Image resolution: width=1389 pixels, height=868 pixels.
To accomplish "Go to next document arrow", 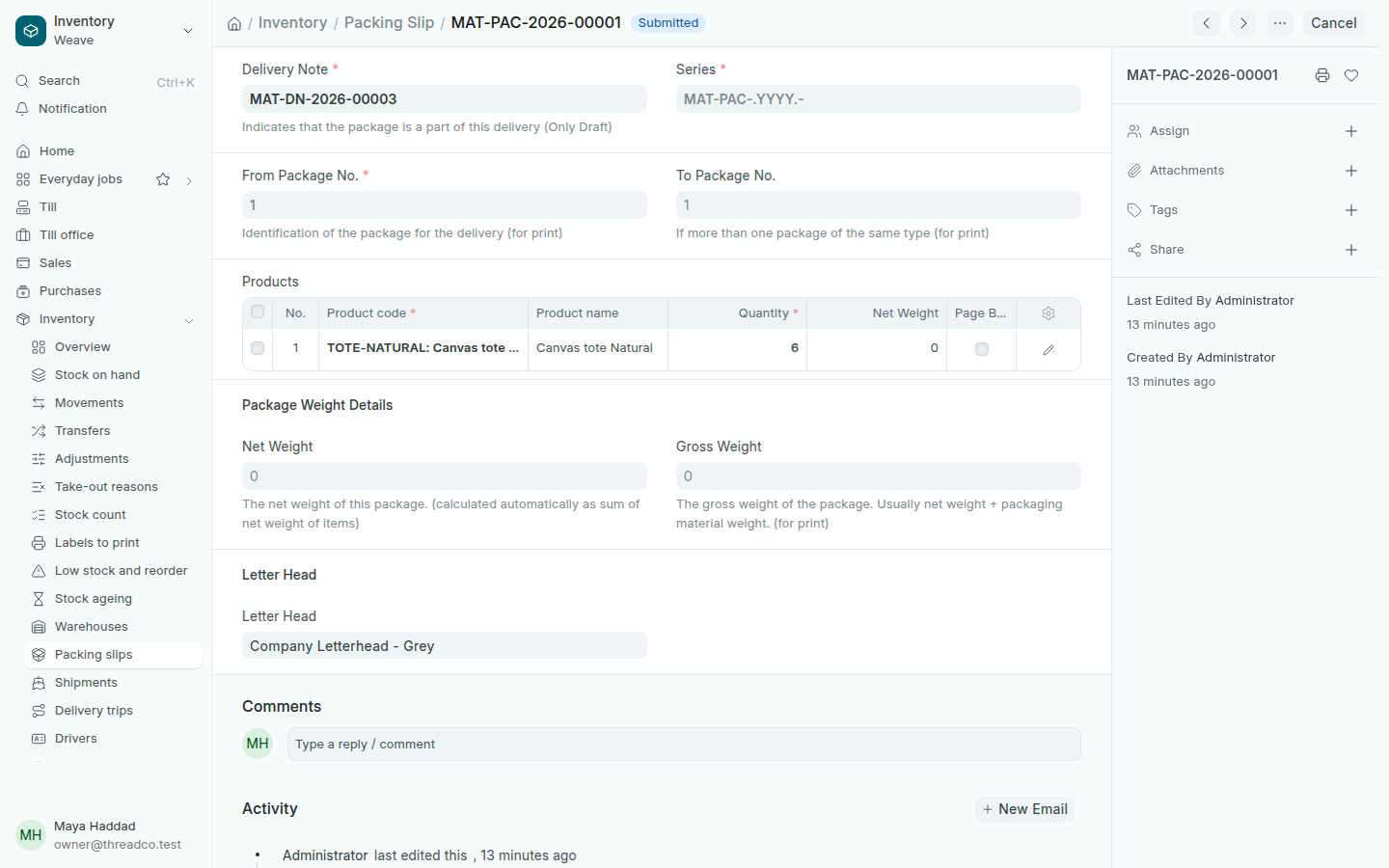I will 1243,23.
